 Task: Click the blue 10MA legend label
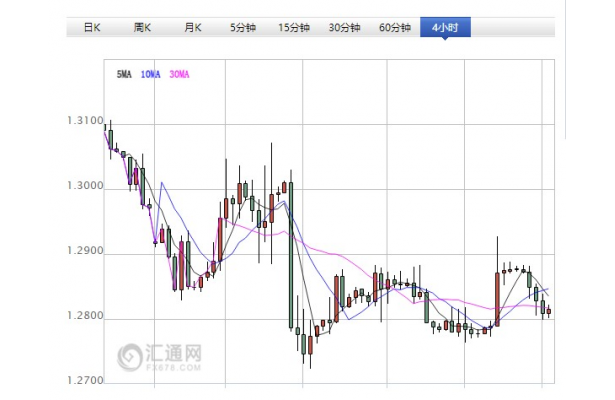(151, 74)
